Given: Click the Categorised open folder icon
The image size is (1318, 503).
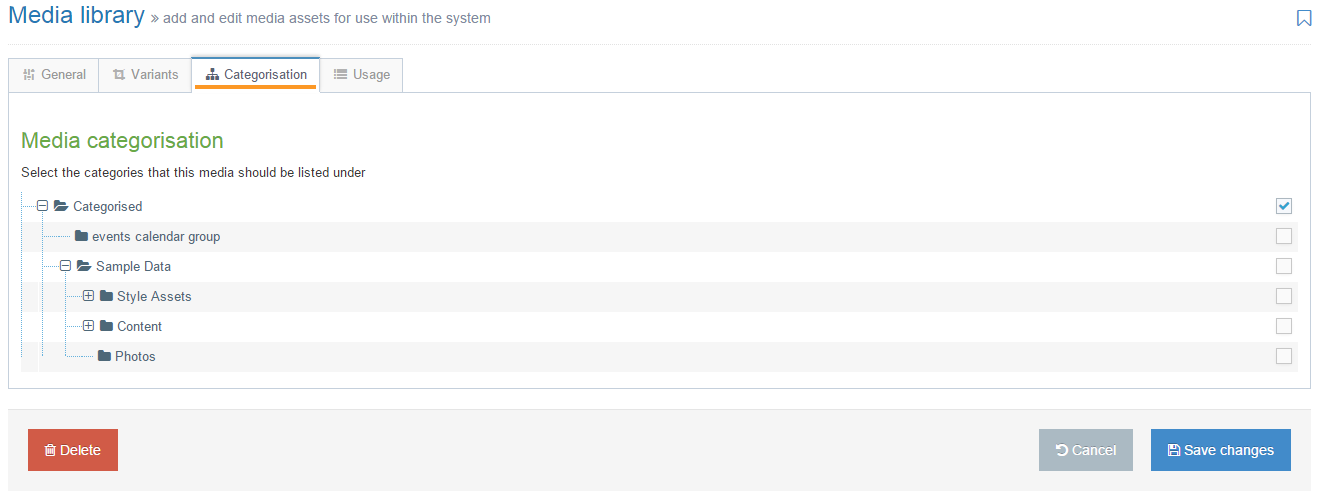Looking at the screenshot, I should [61, 207].
